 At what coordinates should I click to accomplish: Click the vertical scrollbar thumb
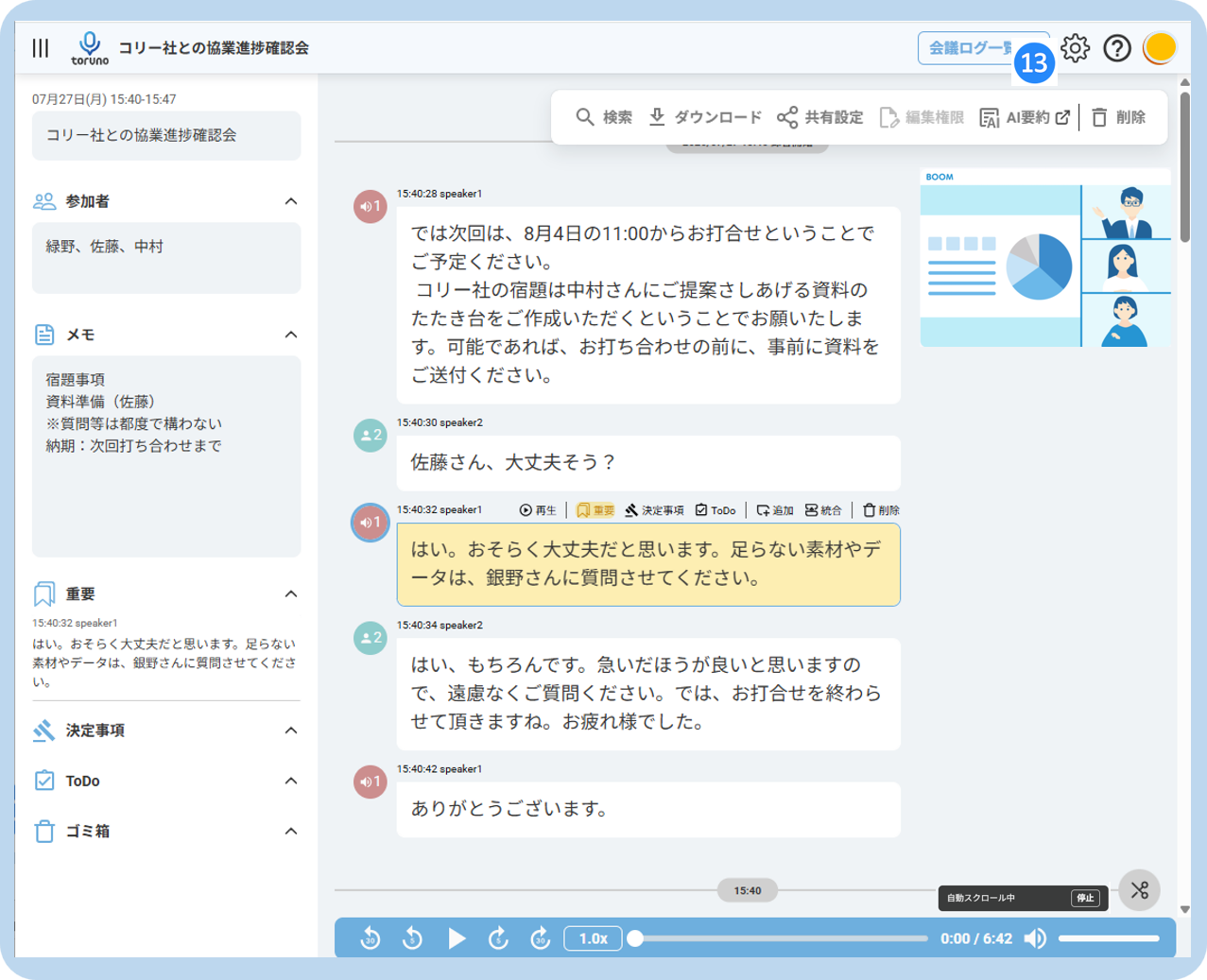click(x=1185, y=166)
